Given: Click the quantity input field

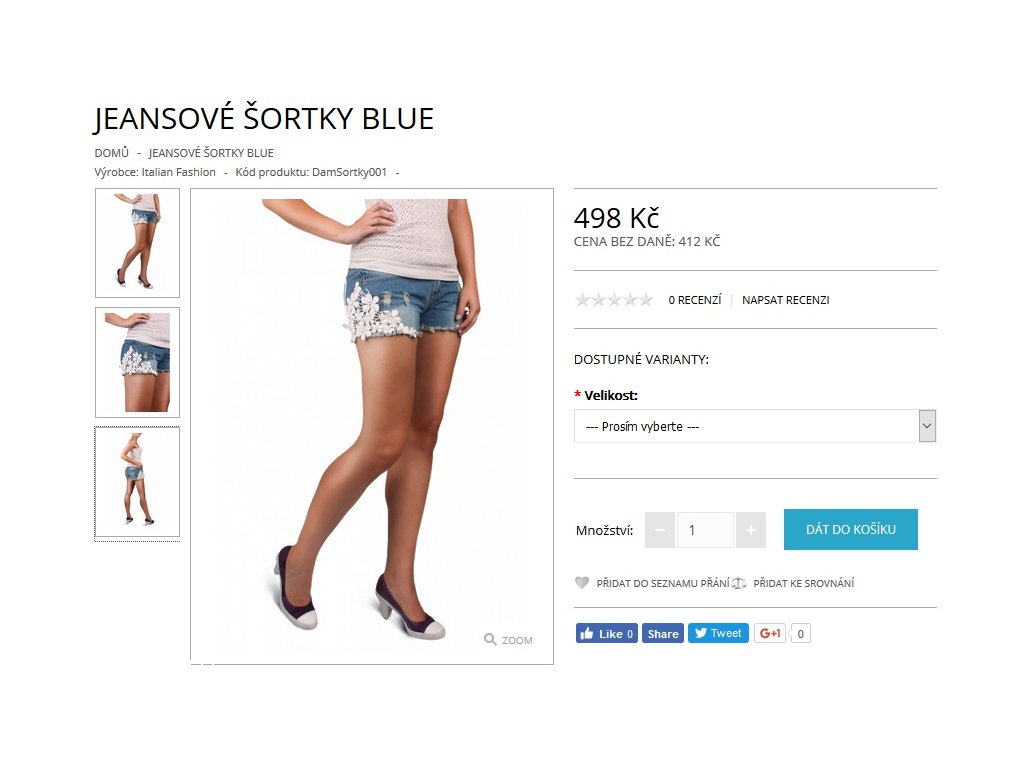Looking at the screenshot, I should tap(705, 530).
